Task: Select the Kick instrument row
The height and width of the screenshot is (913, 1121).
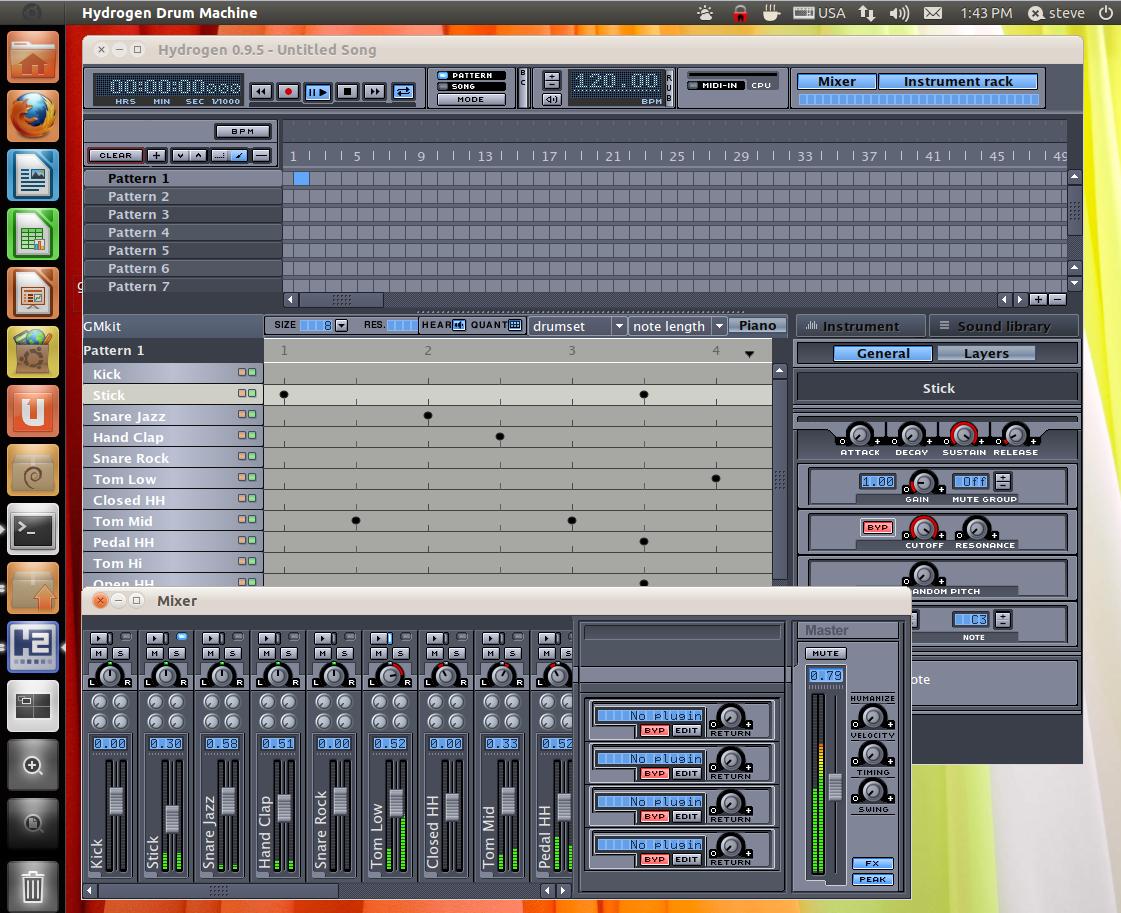Action: pyautogui.click(x=173, y=374)
